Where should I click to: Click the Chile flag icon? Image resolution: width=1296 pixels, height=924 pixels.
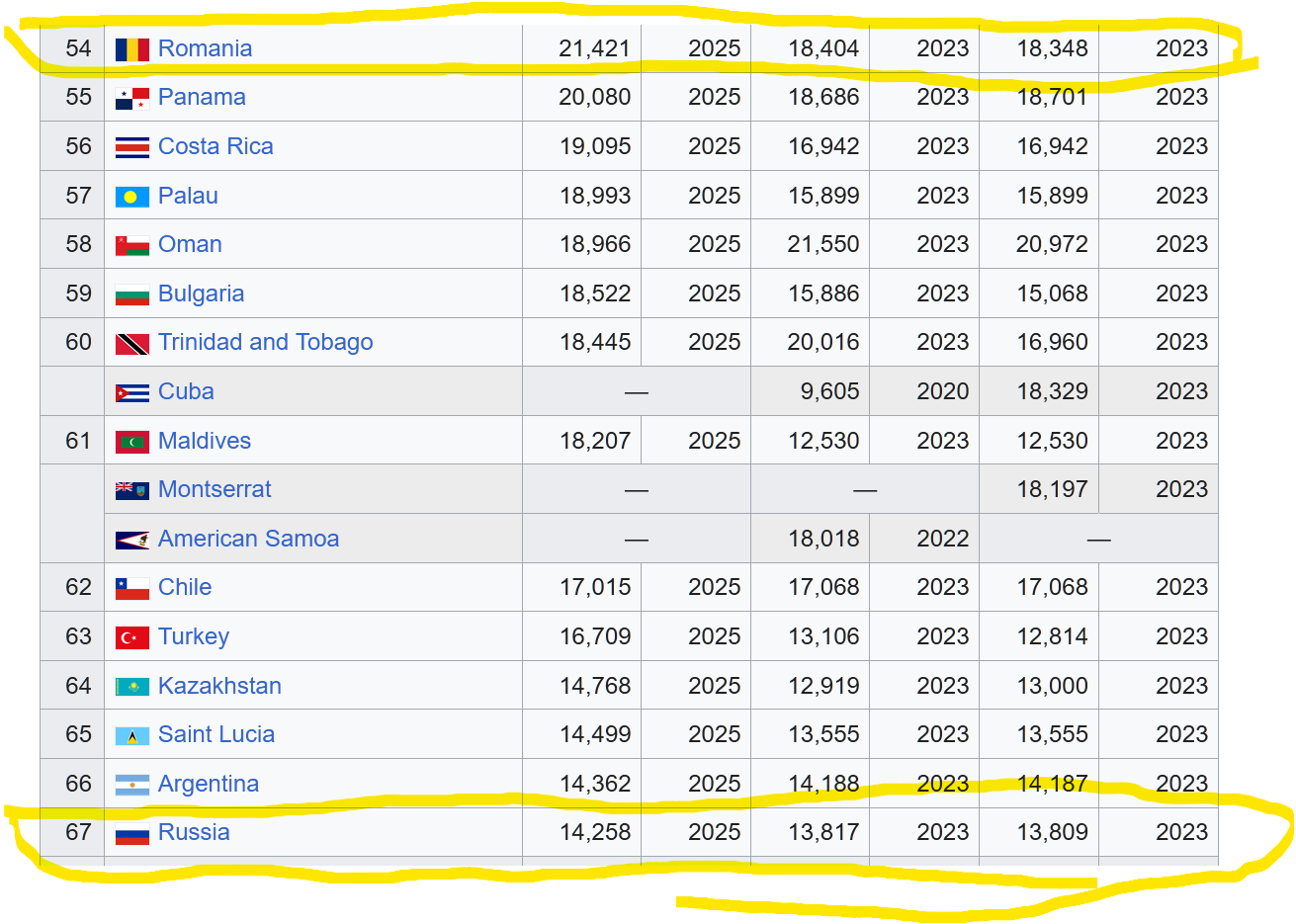pos(132,589)
